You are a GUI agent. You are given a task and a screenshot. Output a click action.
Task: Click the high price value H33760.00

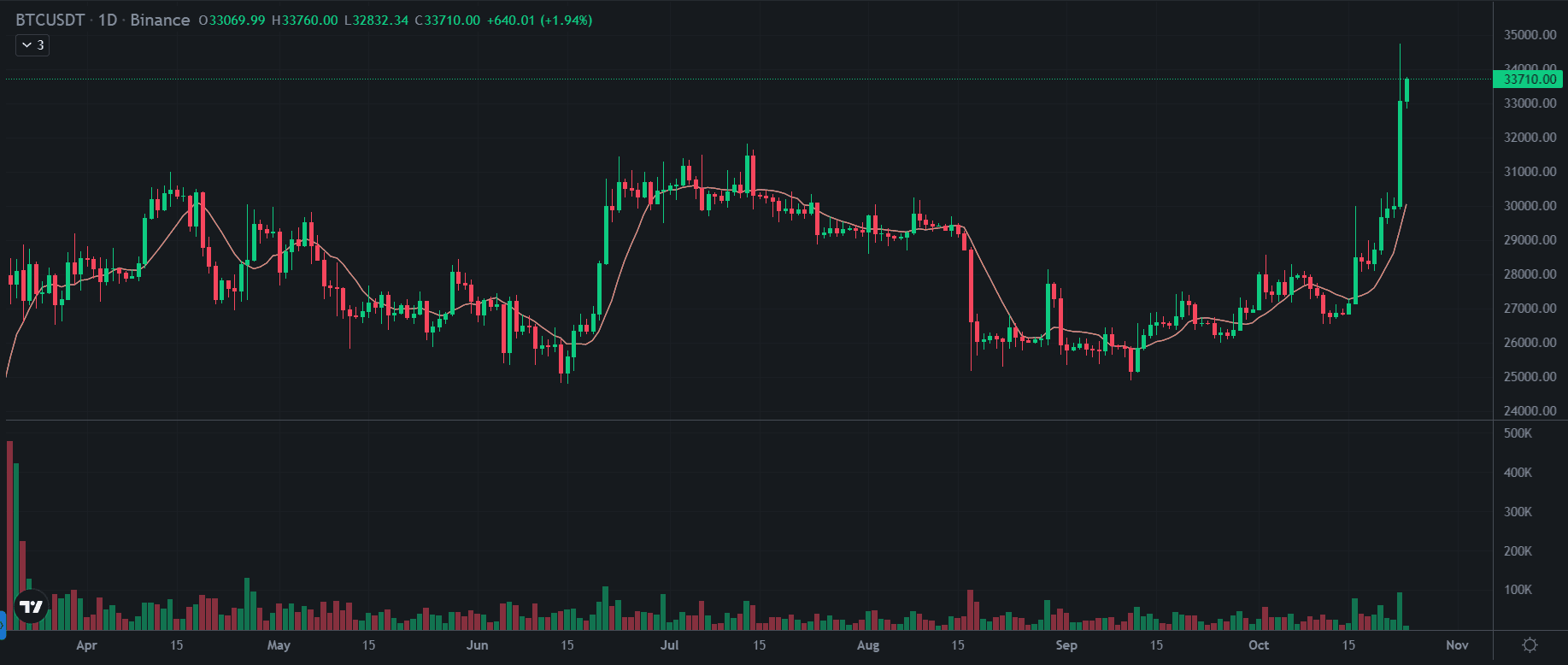coord(304,21)
